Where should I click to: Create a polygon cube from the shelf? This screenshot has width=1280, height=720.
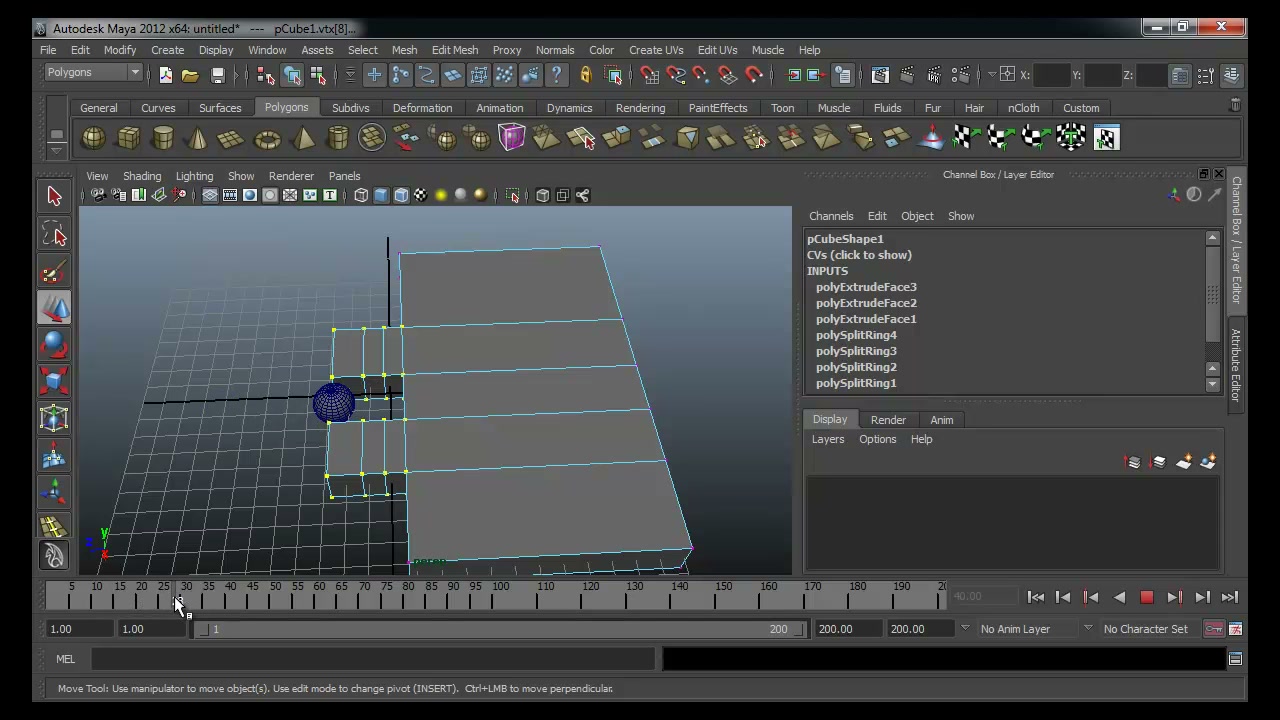coord(128,138)
